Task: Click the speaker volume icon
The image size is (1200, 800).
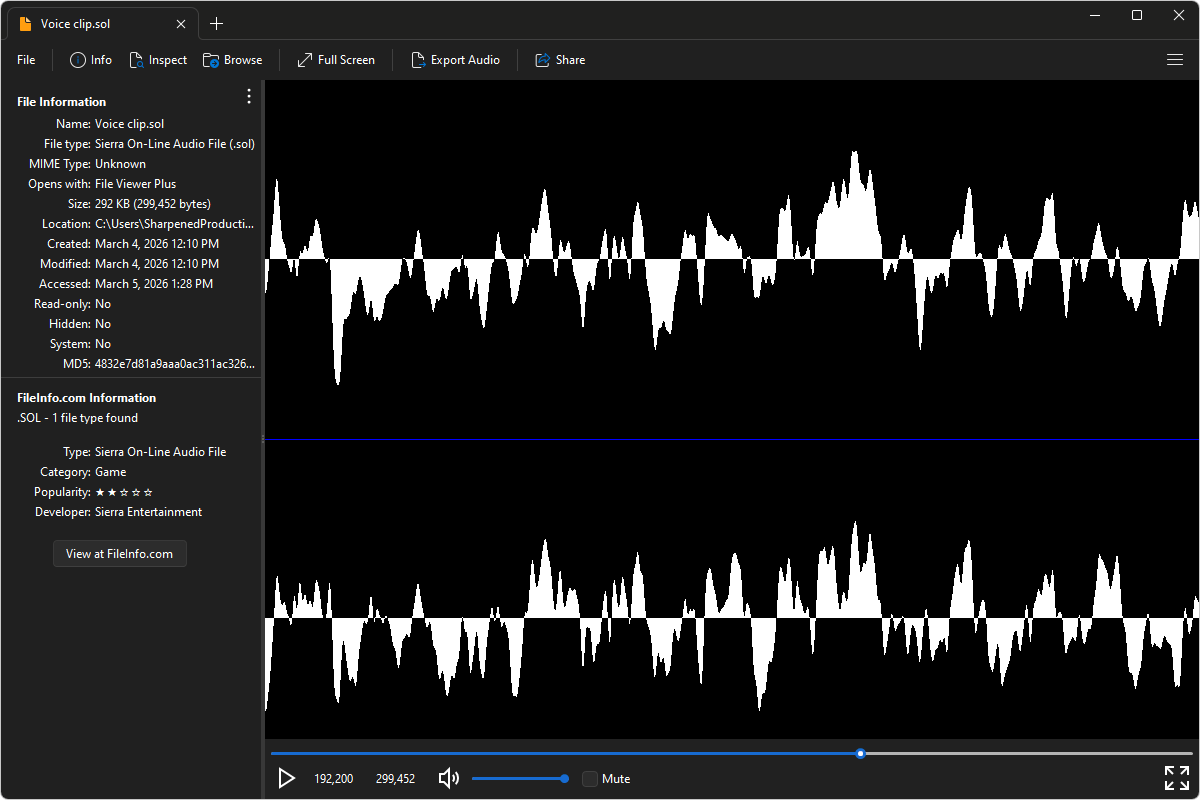Action: click(x=449, y=778)
